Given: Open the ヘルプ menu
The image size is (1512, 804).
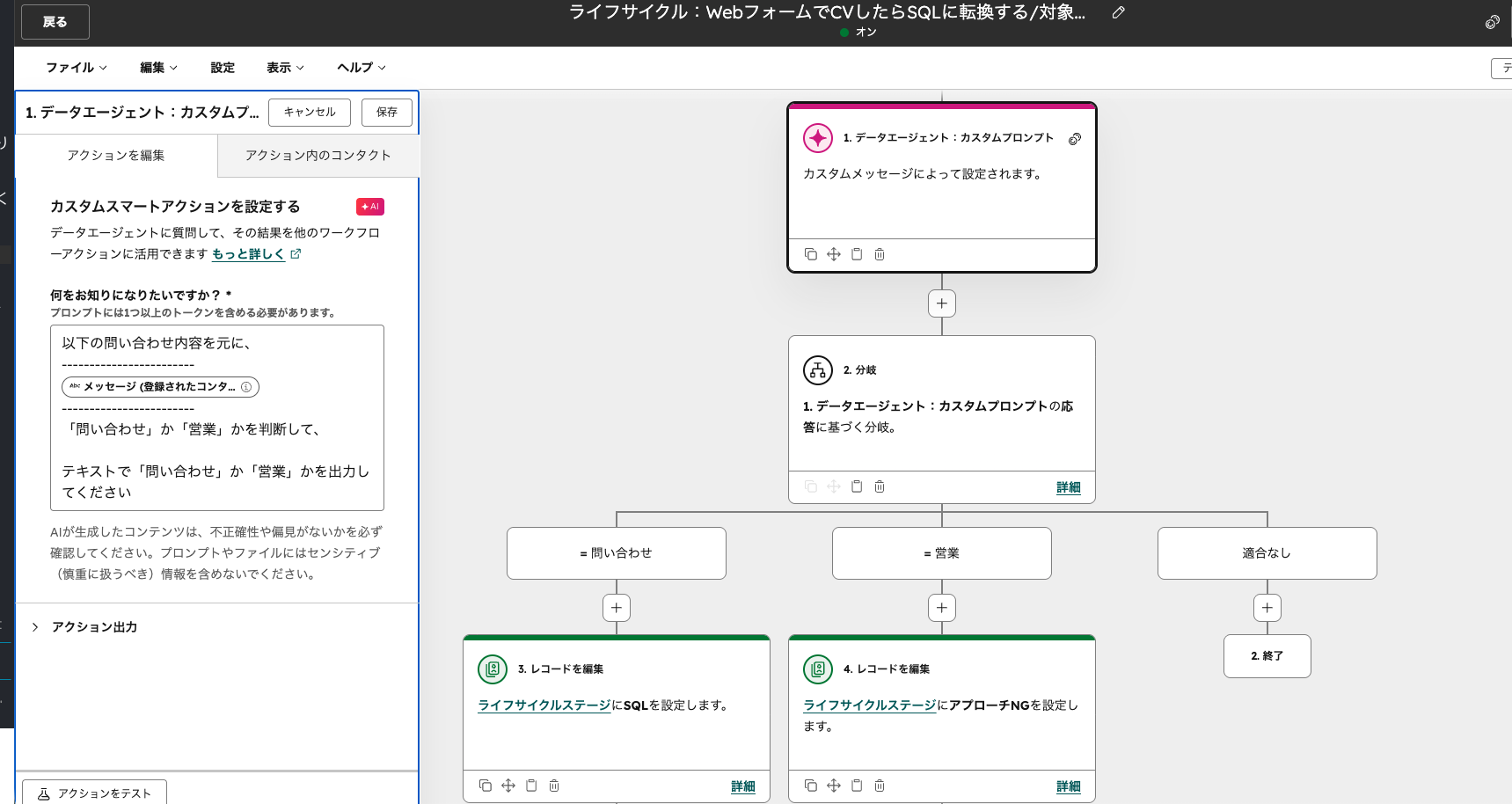Looking at the screenshot, I should pos(362,68).
